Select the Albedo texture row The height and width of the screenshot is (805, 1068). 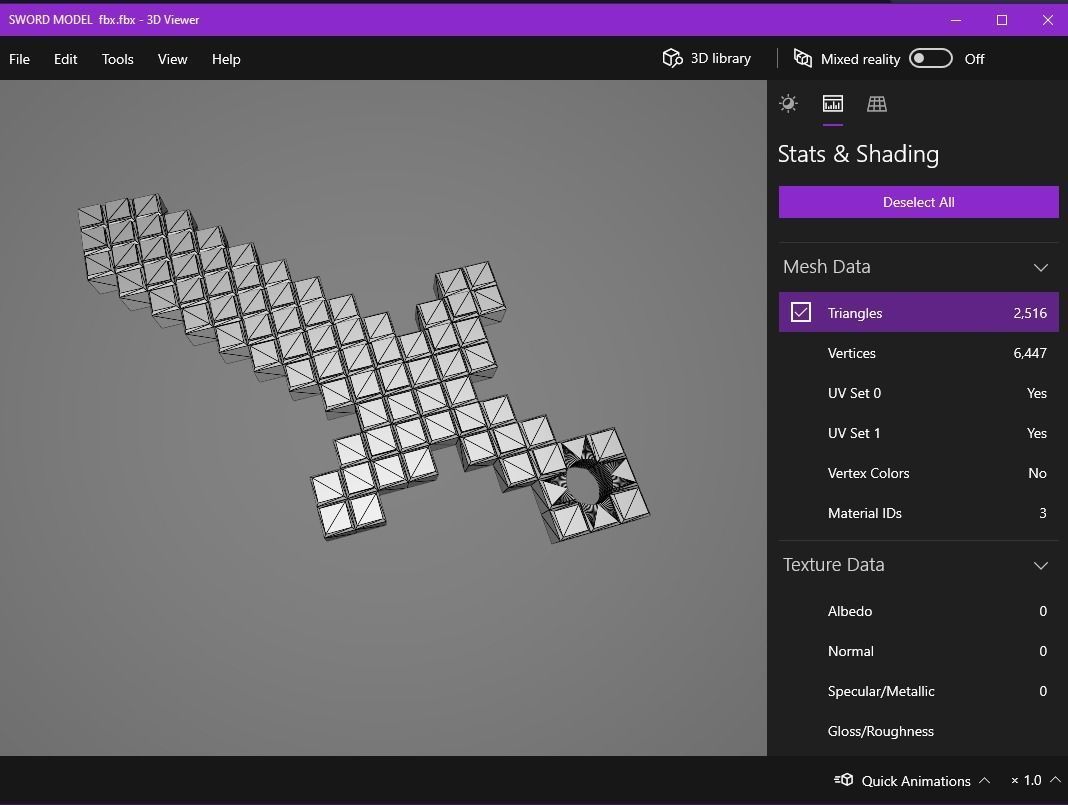[918, 611]
